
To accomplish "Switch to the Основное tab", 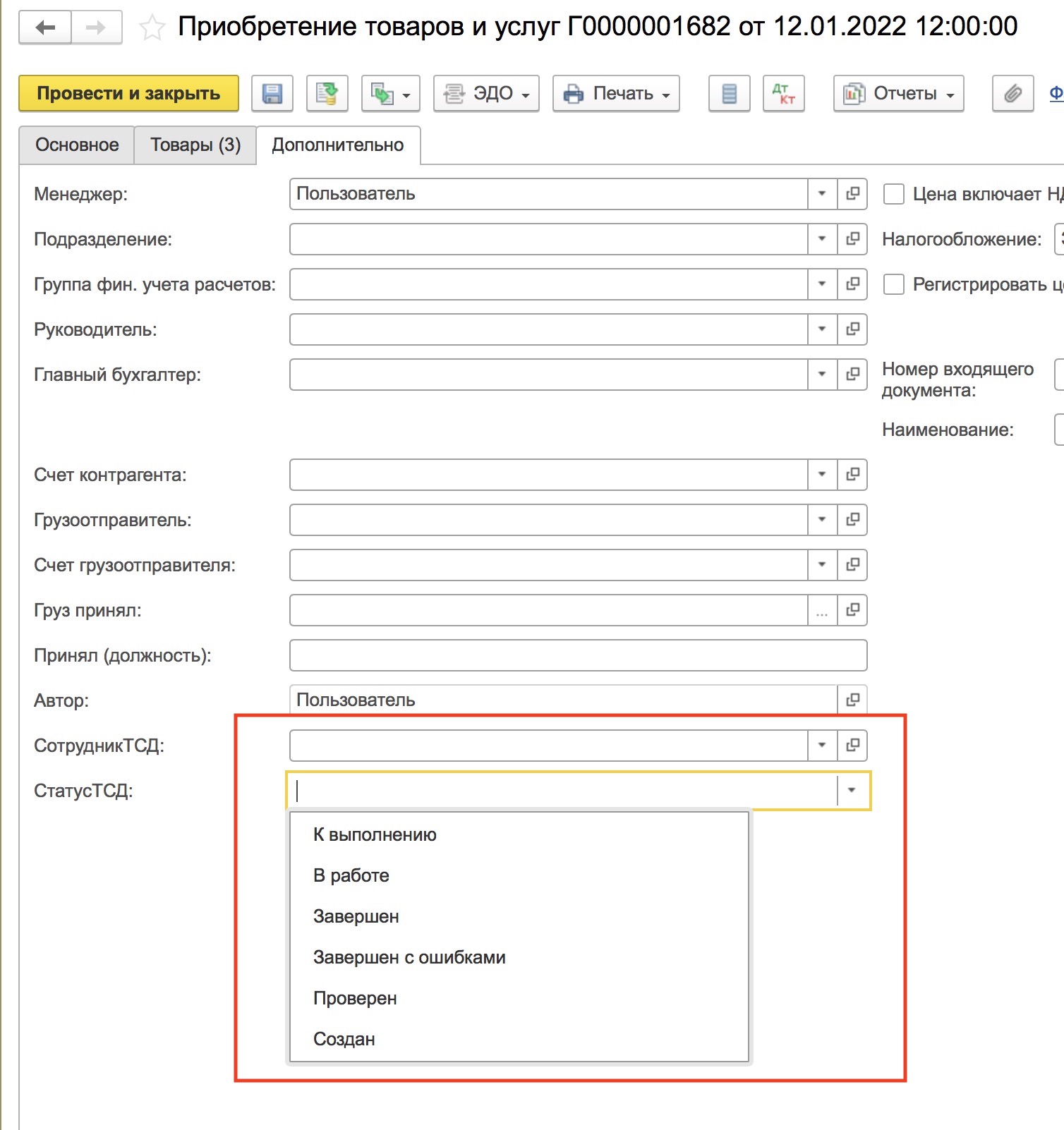I will [77, 145].
